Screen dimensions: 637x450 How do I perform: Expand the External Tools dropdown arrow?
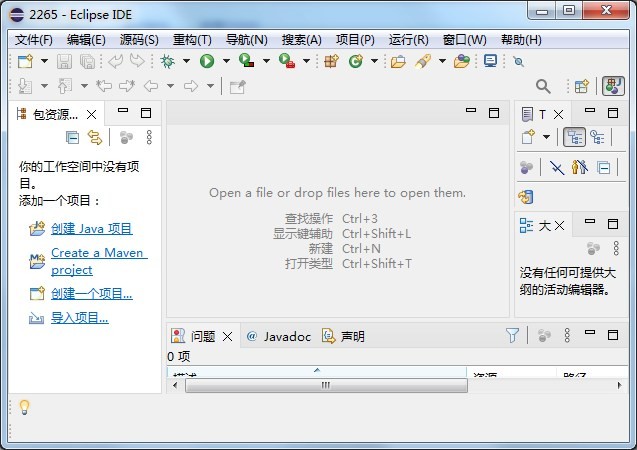pos(306,61)
